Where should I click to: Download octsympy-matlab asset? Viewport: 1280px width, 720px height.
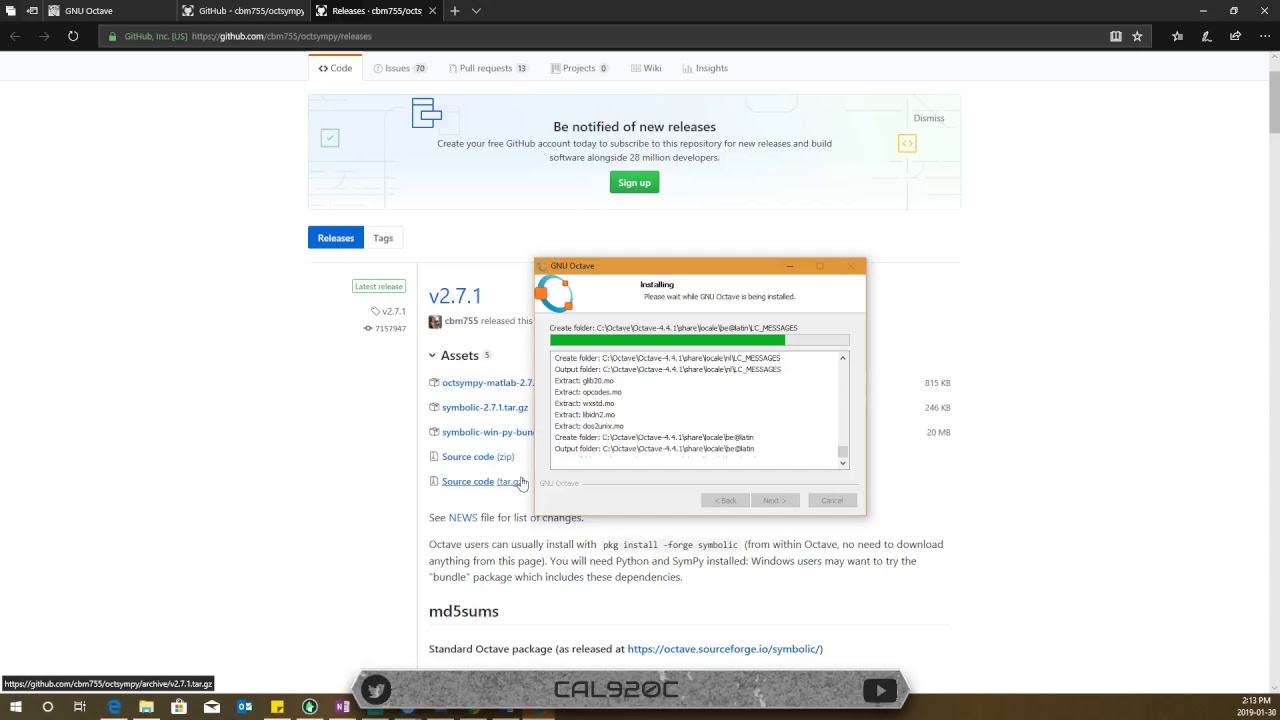(x=487, y=383)
